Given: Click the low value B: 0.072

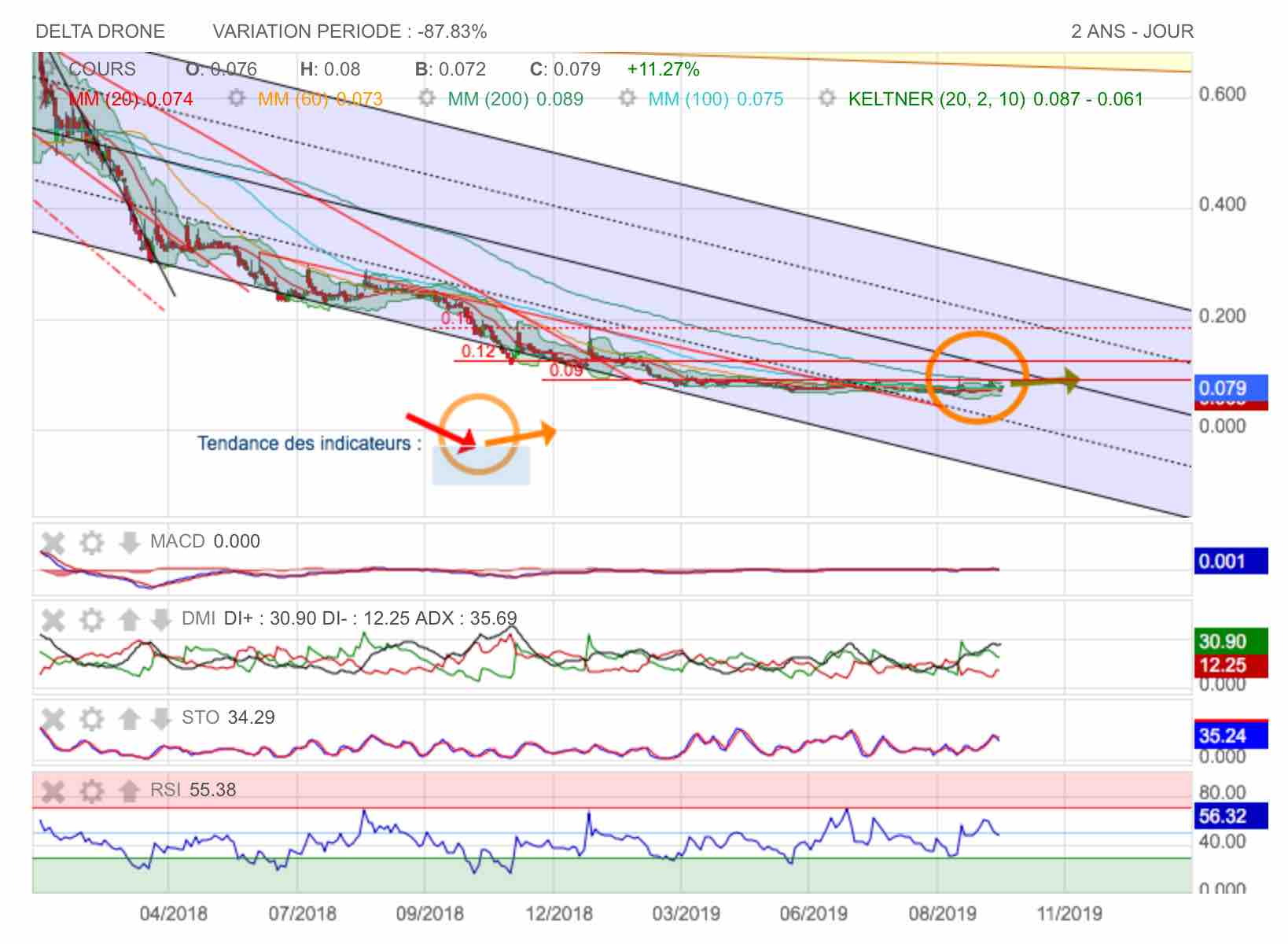Looking at the screenshot, I should [451, 69].
